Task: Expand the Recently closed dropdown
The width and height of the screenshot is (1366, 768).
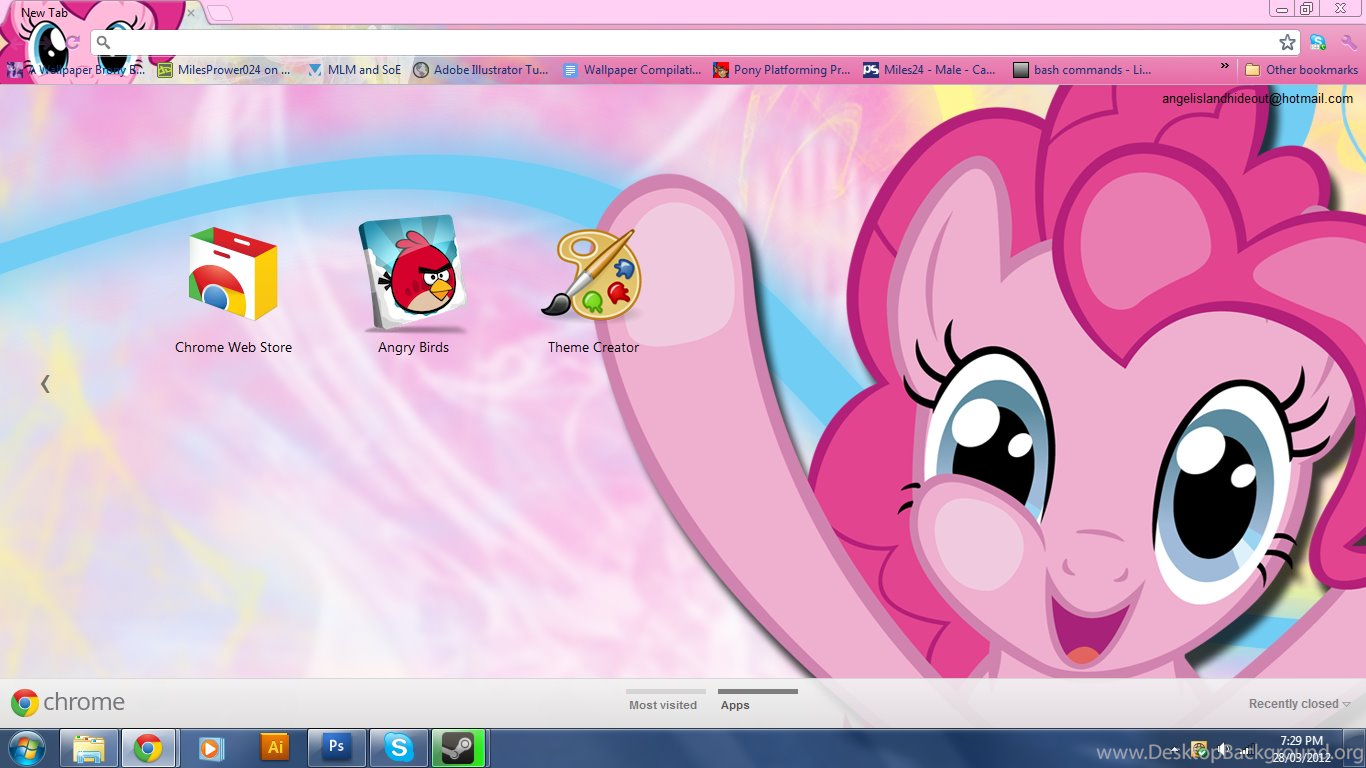Action: click(x=1299, y=704)
